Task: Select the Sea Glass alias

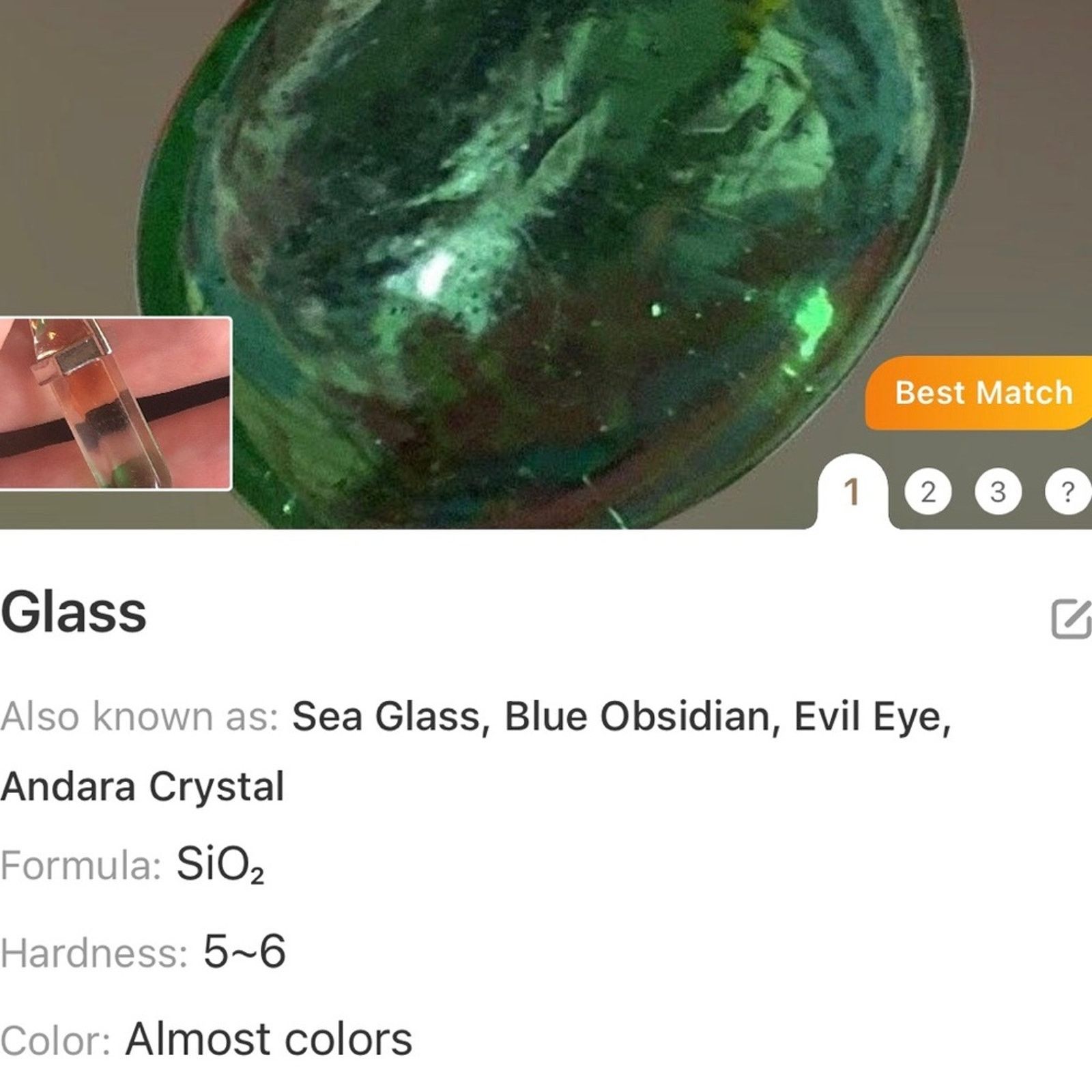Action: [386, 717]
